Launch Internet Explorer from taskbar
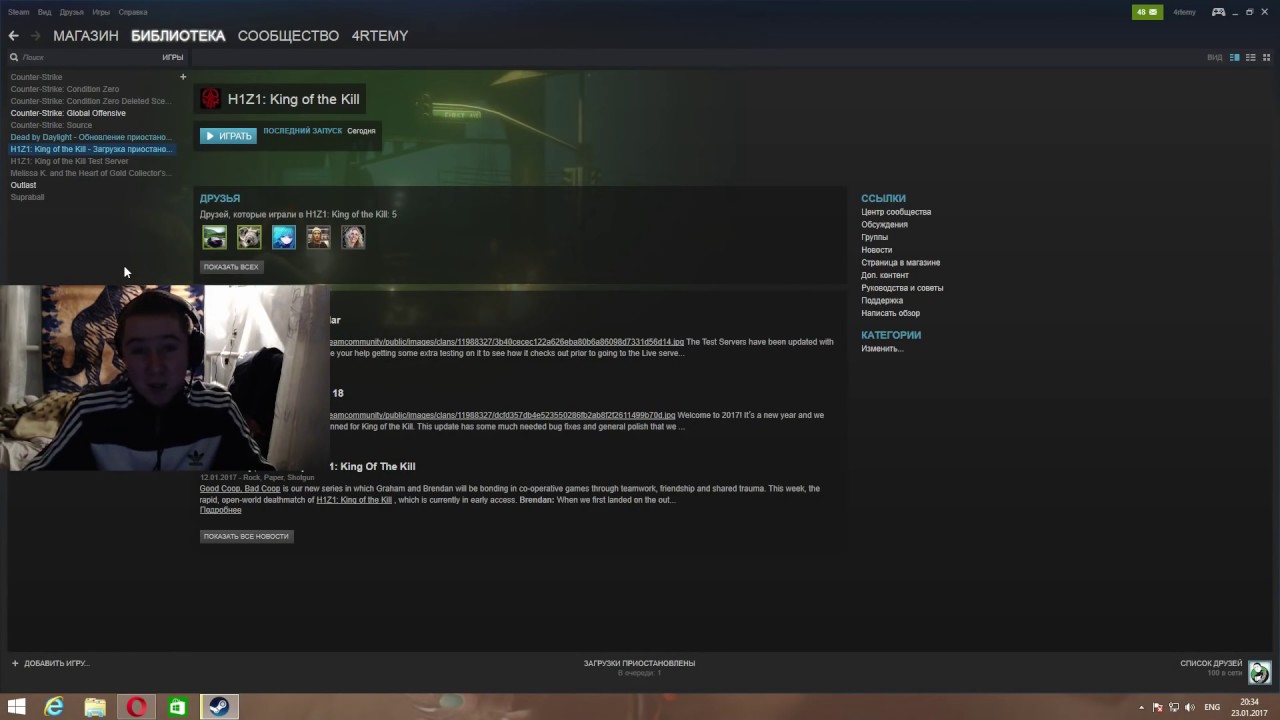This screenshot has height=720, width=1280. click(x=54, y=707)
